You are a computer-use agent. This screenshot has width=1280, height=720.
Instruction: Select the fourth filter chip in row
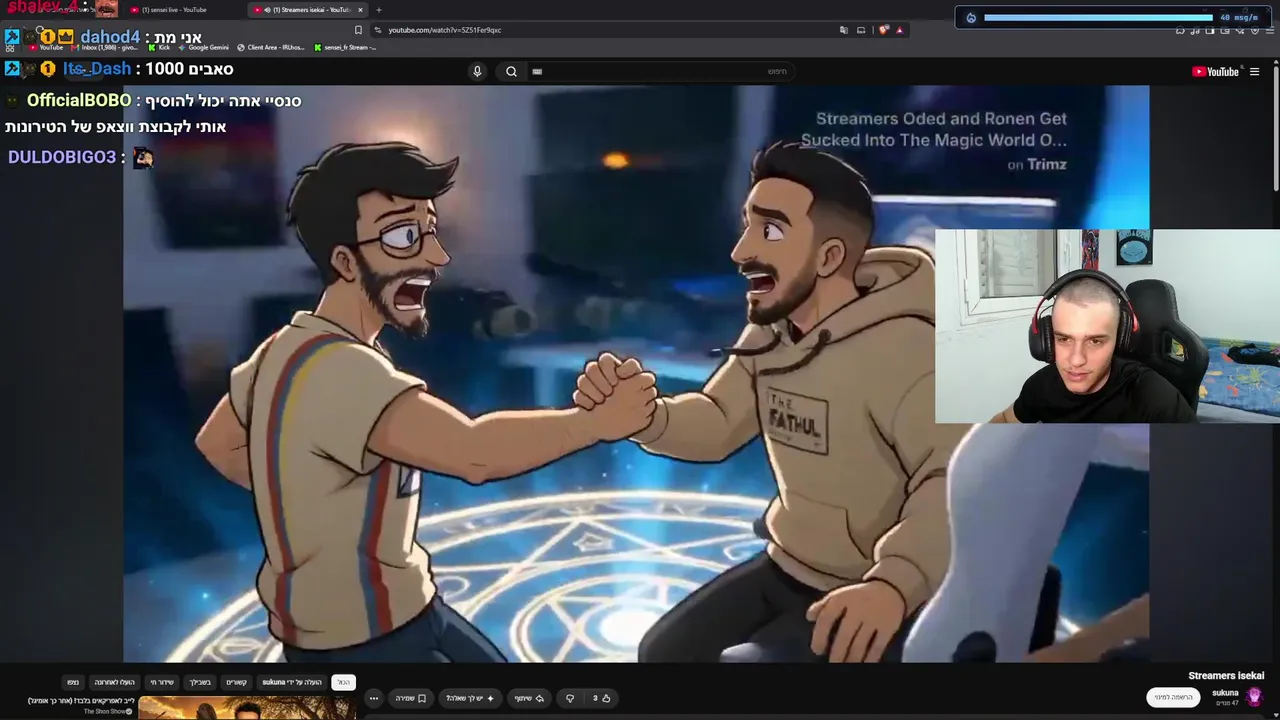click(200, 682)
